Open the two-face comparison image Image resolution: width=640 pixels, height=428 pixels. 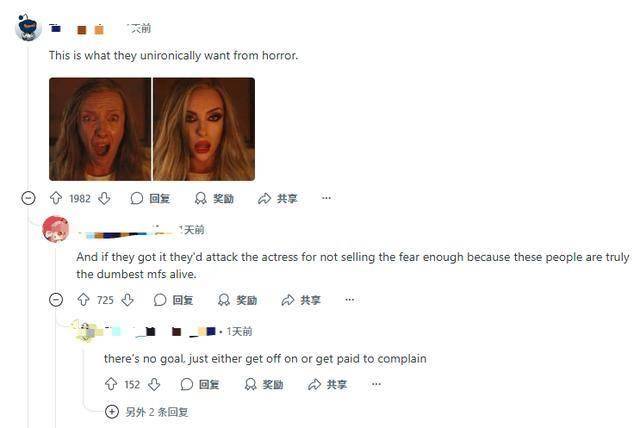pyautogui.click(x=152, y=129)
